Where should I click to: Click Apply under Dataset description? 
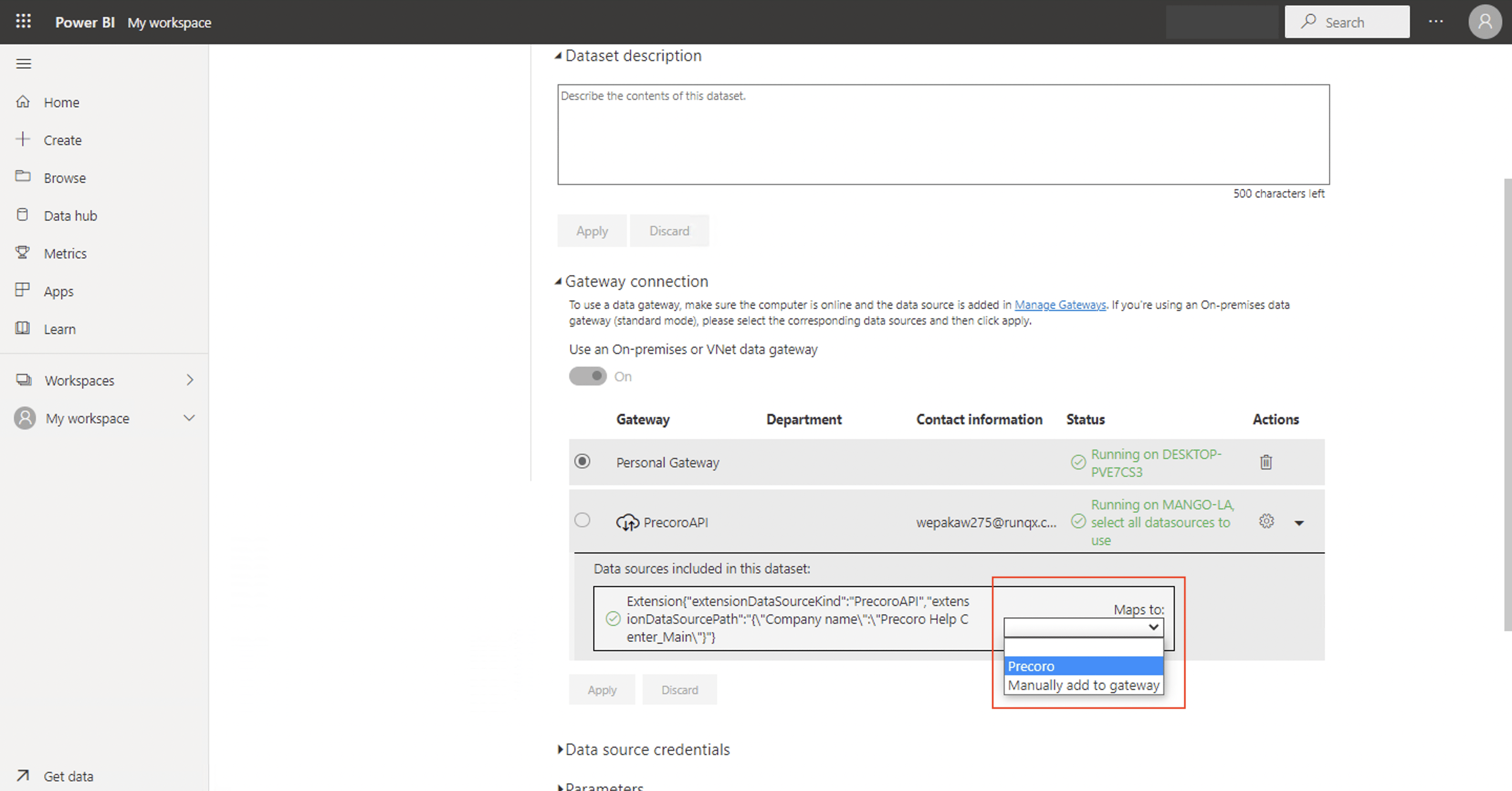(x=592, y=231)
